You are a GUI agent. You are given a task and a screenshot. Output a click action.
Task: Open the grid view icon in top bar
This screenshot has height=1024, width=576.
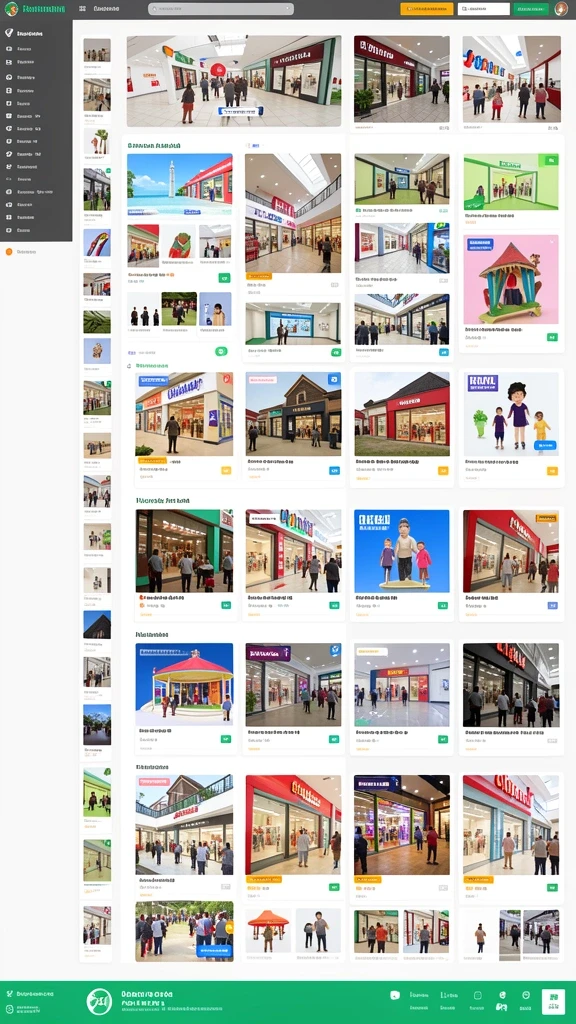pyautogui.click(x=82, y=9)
